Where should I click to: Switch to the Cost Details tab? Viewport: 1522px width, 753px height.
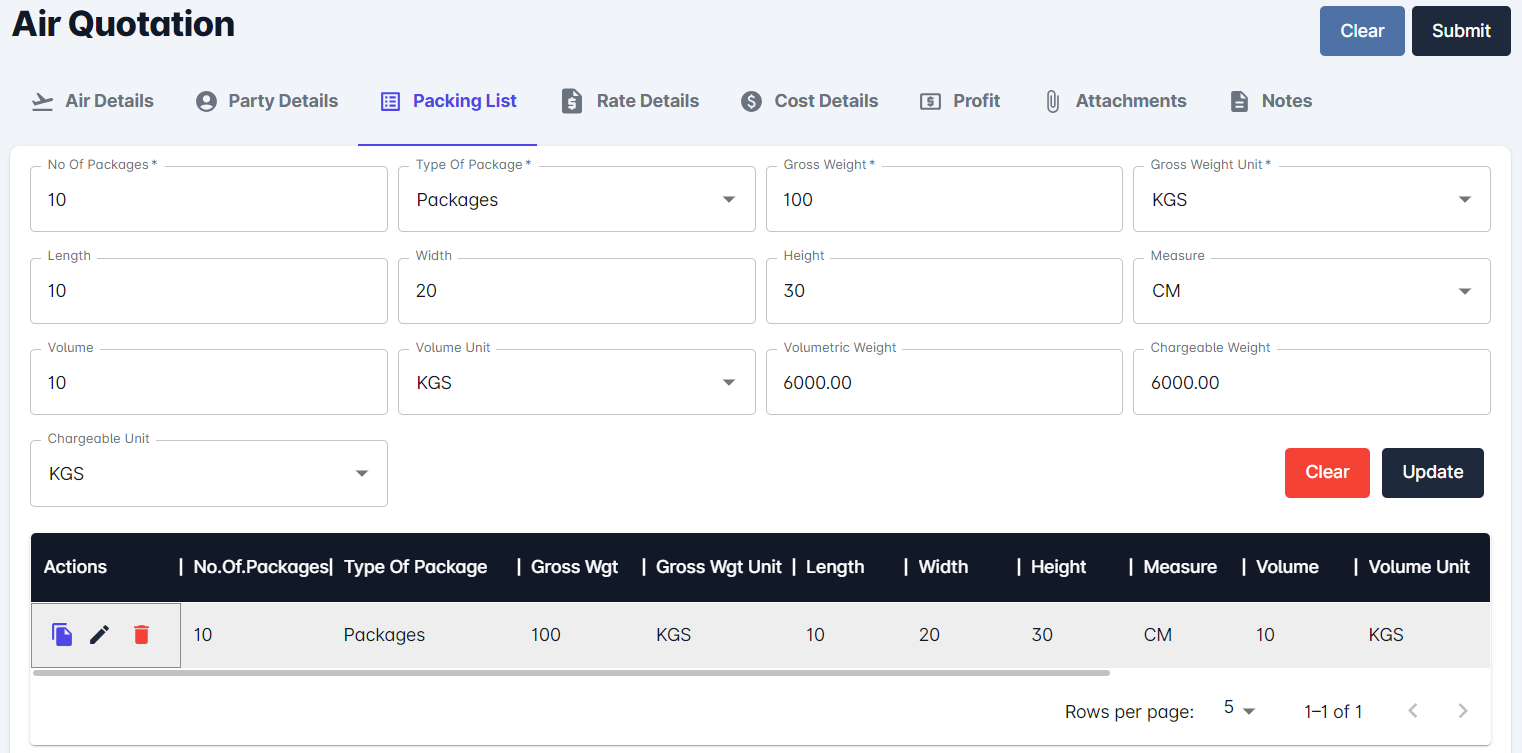coord(809,101)
